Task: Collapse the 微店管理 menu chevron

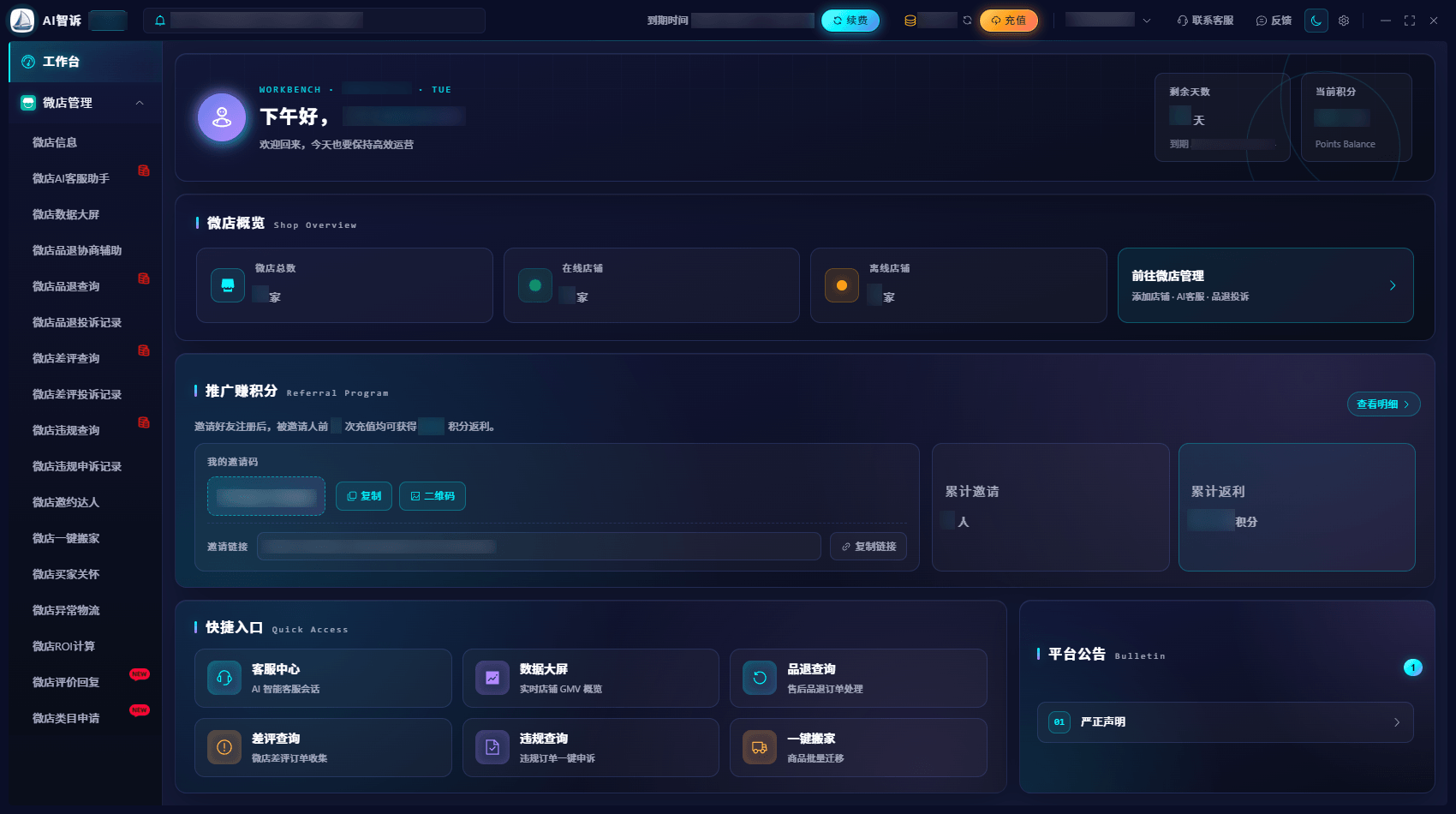Action: [x=140, y=103]
